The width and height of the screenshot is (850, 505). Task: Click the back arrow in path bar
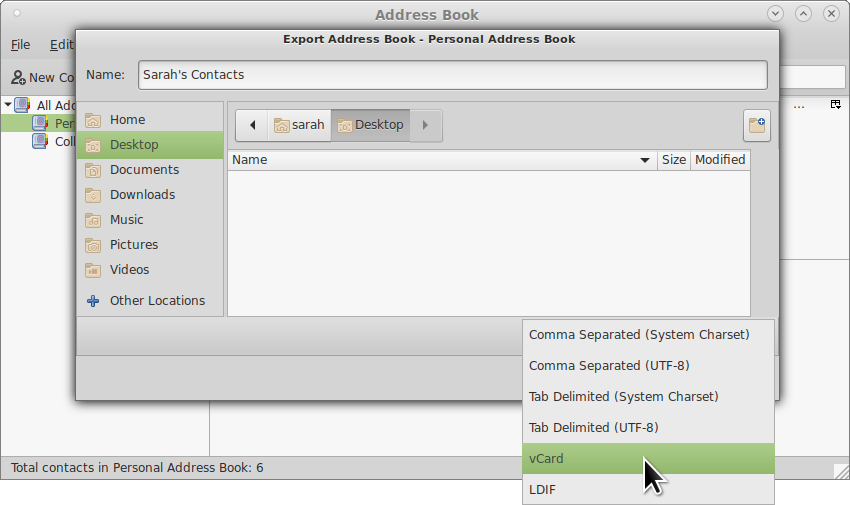(252, 125)
